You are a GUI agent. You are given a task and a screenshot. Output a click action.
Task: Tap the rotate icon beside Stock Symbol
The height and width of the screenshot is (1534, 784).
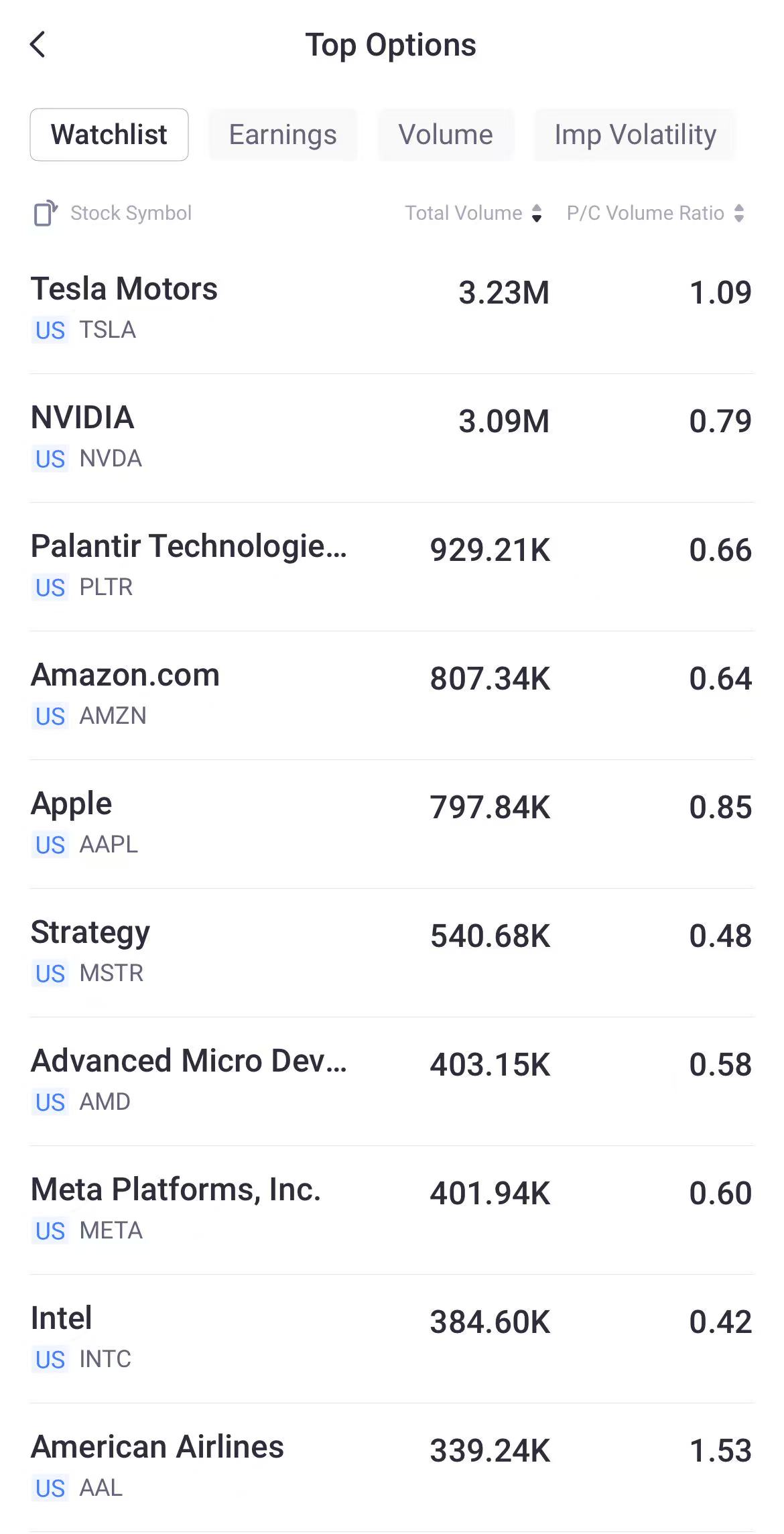click(x=46, y=213)
